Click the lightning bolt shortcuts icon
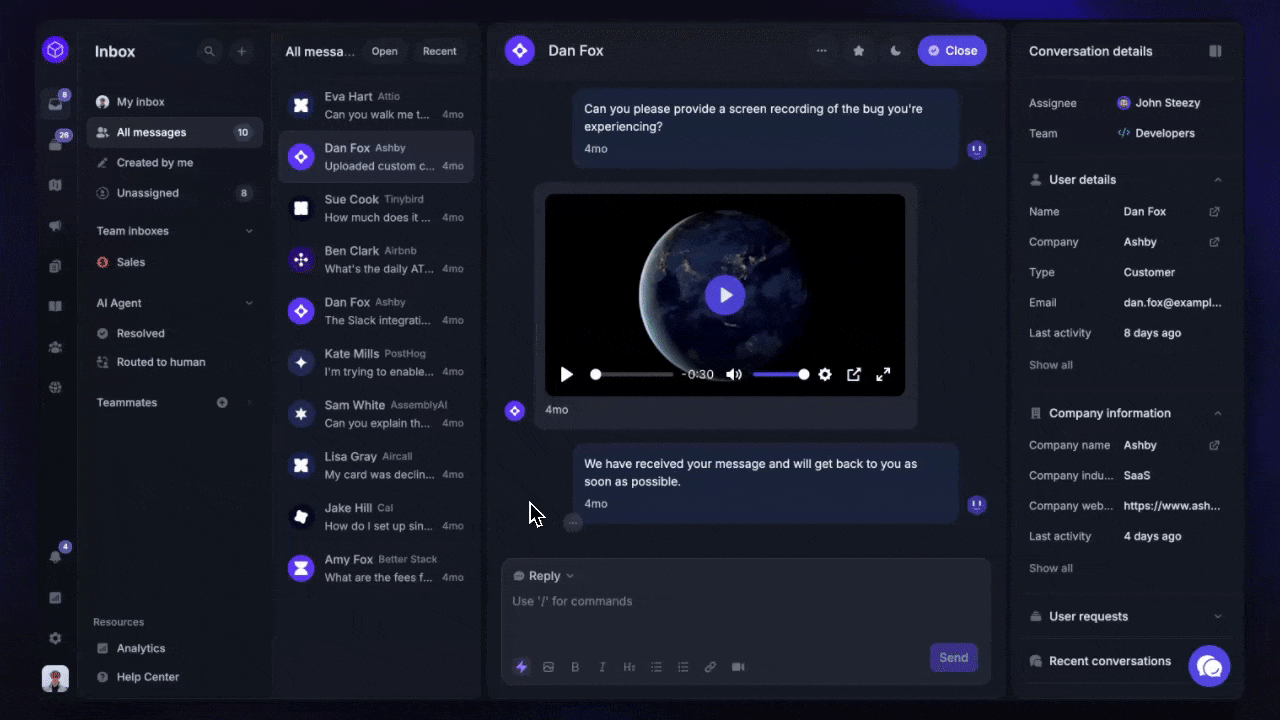The height and width of the screenshot is (720, 1280). point(521,667)
